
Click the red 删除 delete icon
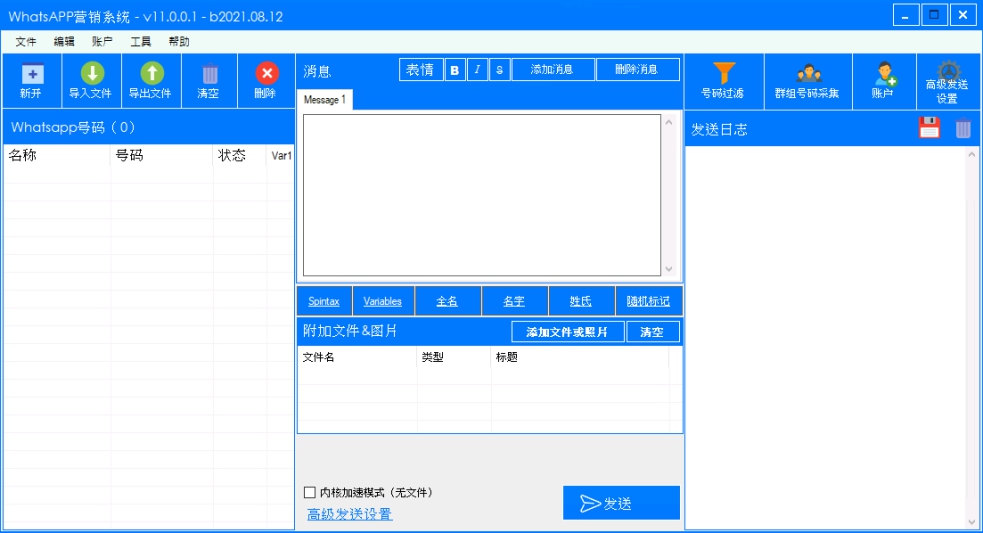pos(266,73)
